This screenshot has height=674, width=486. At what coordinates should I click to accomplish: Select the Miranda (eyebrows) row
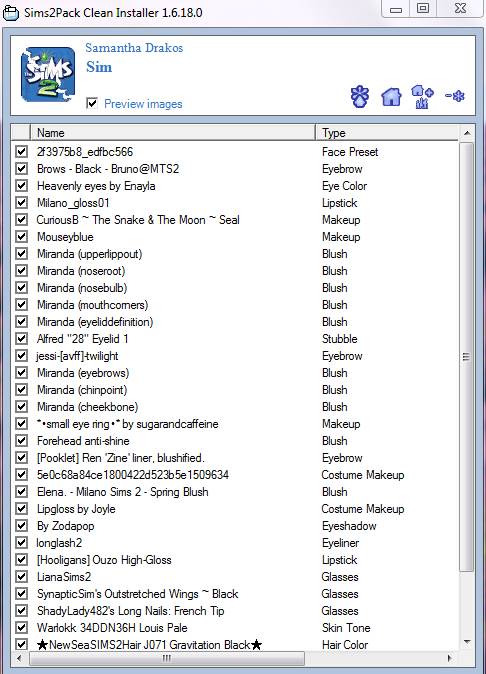[235, 373]
